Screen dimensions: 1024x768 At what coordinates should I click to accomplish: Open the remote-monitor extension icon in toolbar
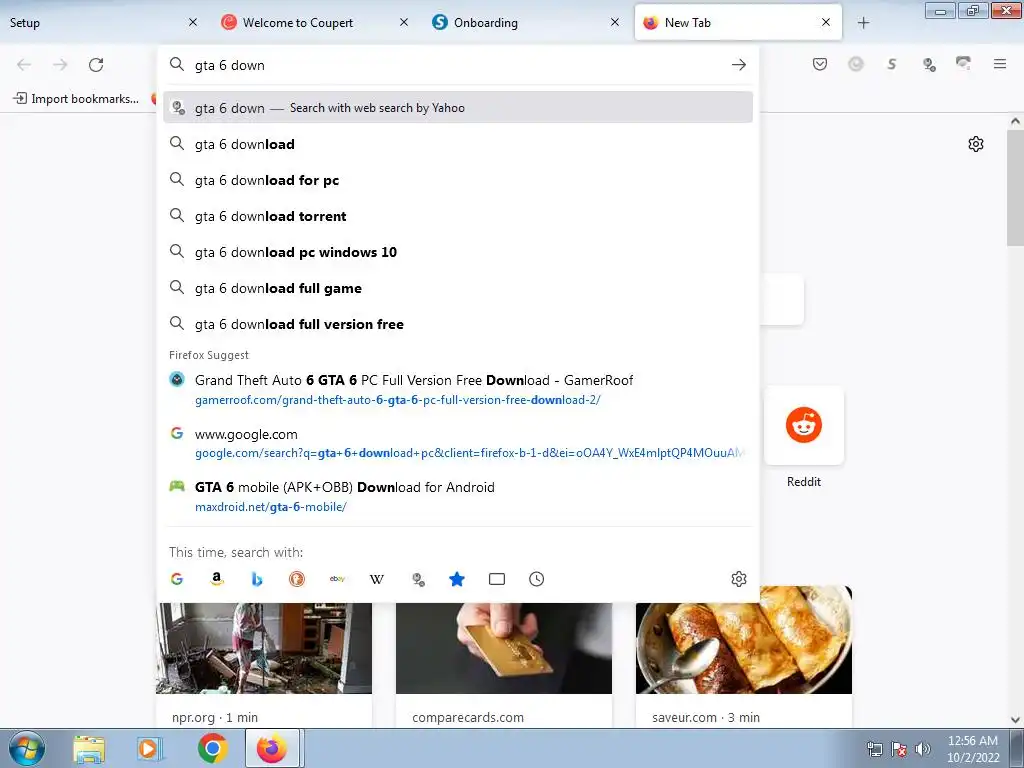pyautogui.click(x=963, y=63)
